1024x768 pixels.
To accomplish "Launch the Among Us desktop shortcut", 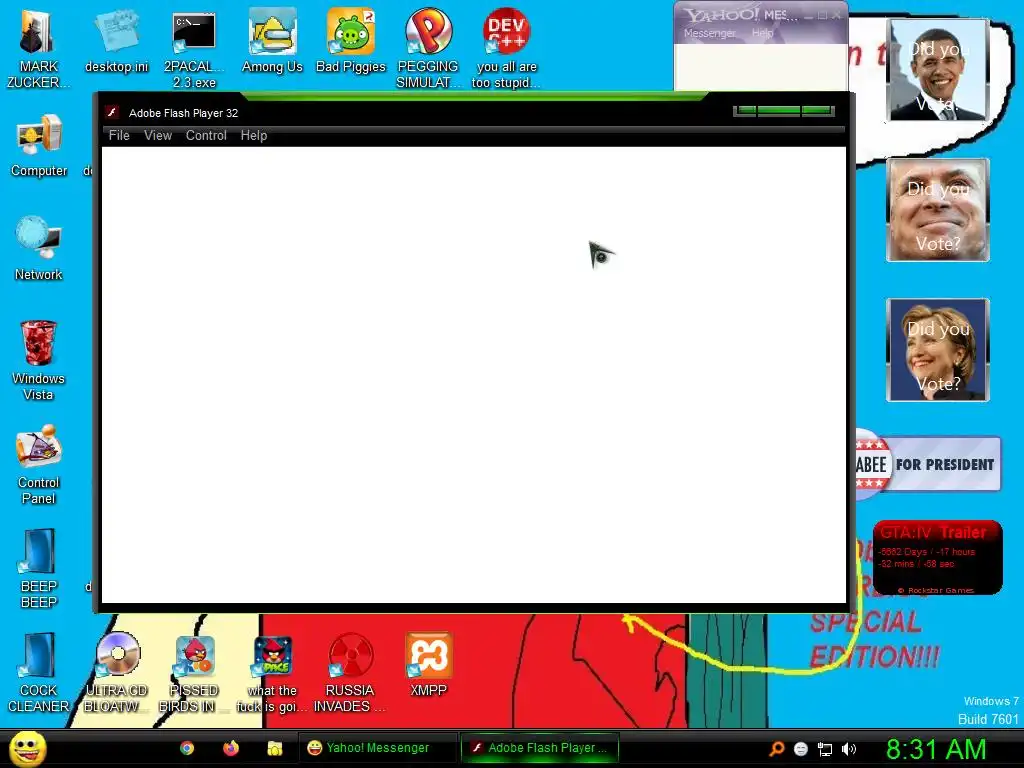I will 272,31.
